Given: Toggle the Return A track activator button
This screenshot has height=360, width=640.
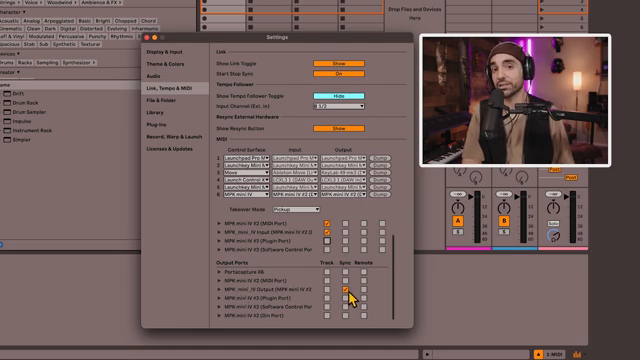Looking at the screenshot, I should pyautogui.click(x=458, y=221).
